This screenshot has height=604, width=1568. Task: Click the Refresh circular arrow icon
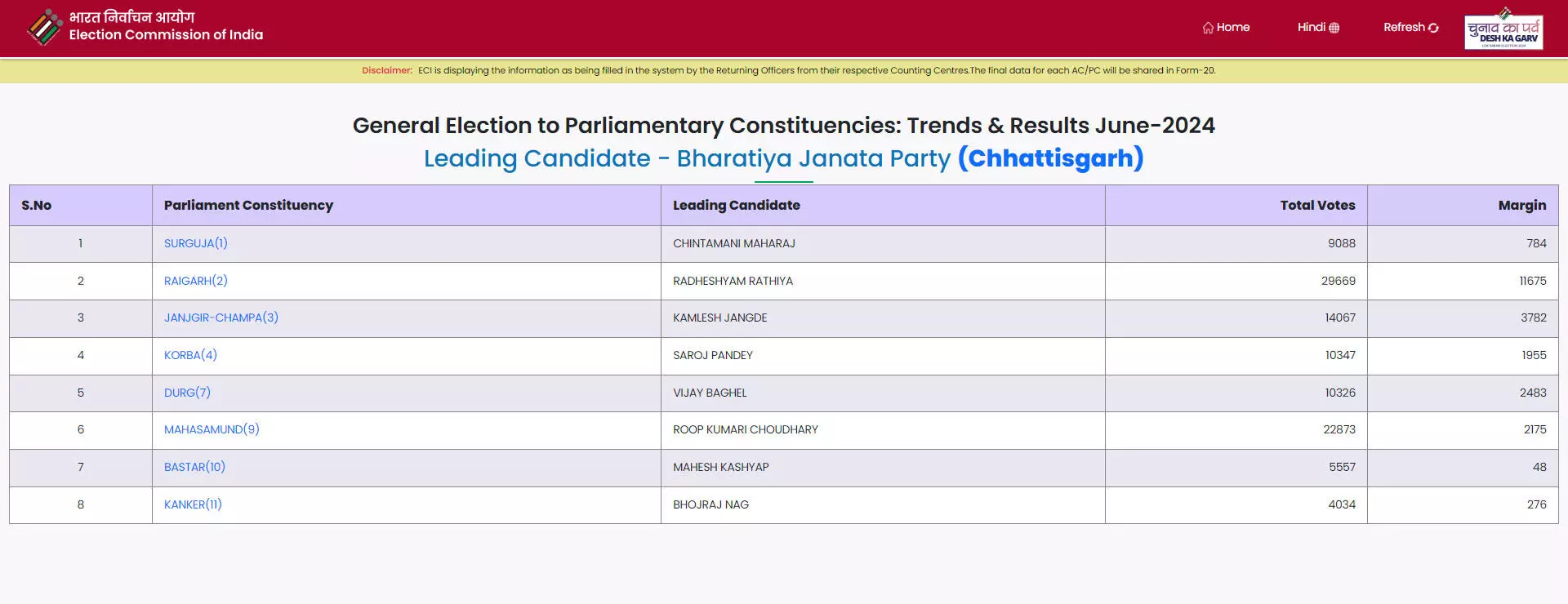[1433, 28]
